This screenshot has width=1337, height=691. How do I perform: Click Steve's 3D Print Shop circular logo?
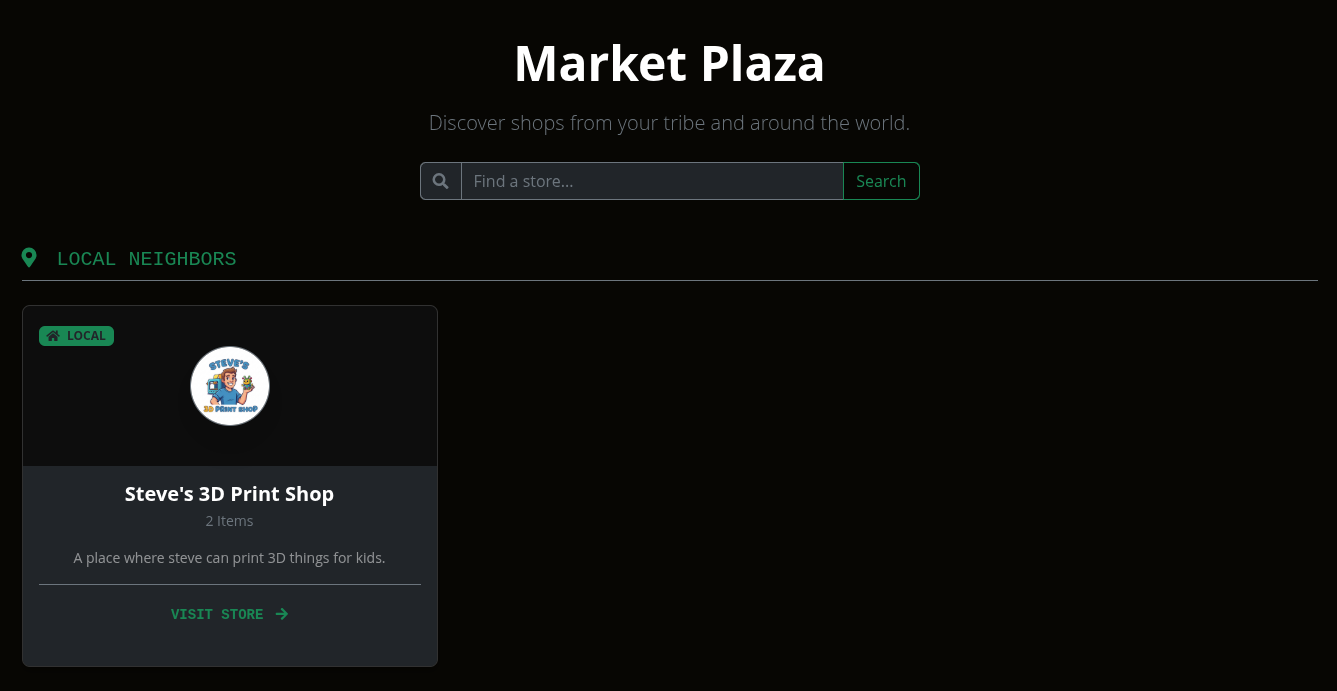click(229, 386)
